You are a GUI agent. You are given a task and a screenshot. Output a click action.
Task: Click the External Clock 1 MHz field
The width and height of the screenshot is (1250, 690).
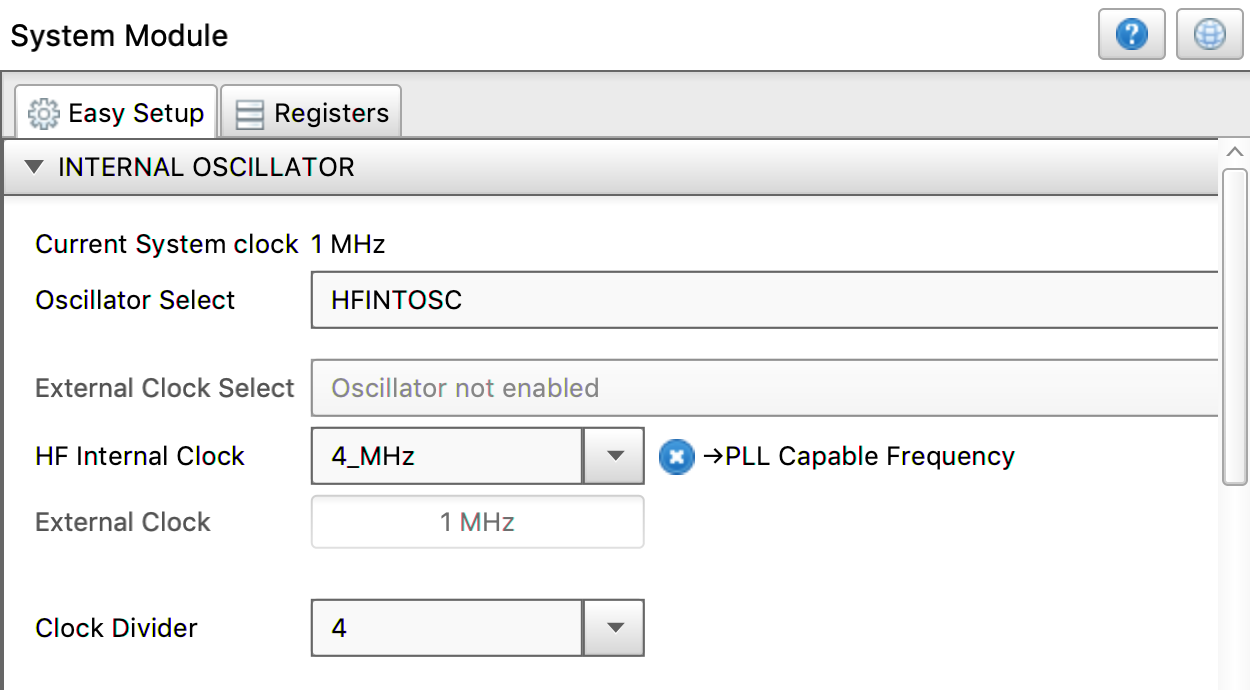[x=477, y=522]
